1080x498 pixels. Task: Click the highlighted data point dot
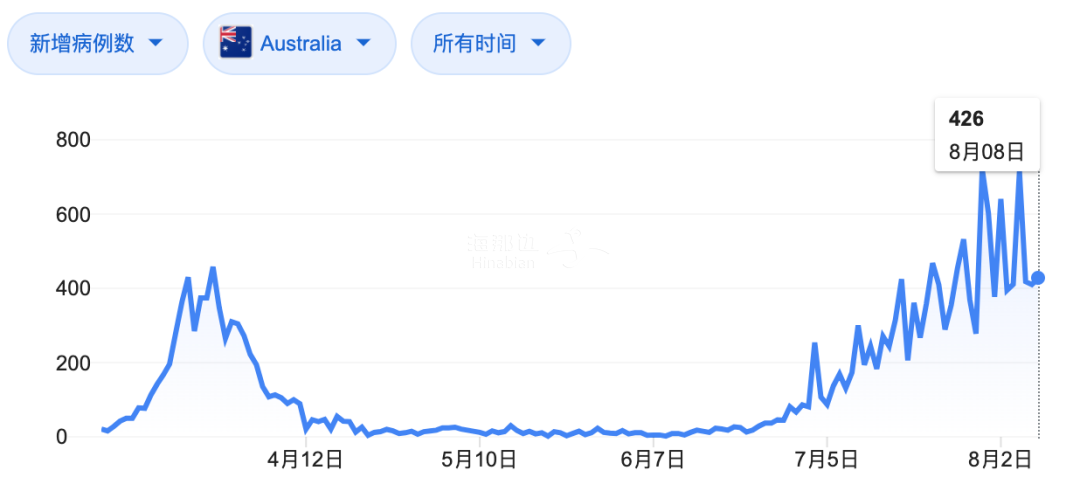click(1038, 278)
